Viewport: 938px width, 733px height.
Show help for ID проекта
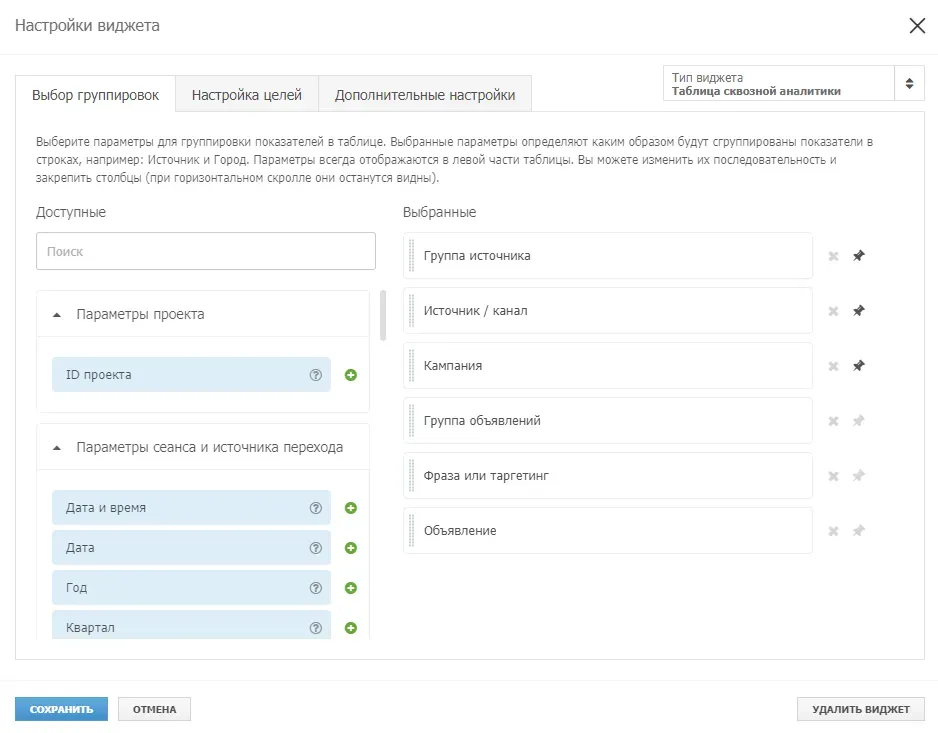pos(316,375)
